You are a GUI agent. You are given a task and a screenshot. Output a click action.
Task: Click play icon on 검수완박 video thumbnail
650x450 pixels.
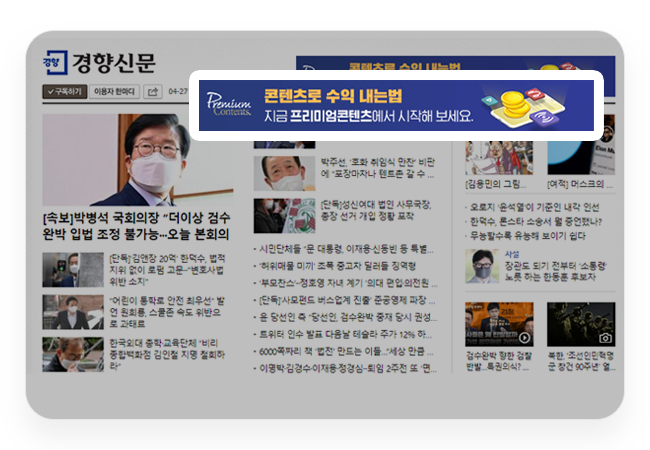click(x=525, y=338)
